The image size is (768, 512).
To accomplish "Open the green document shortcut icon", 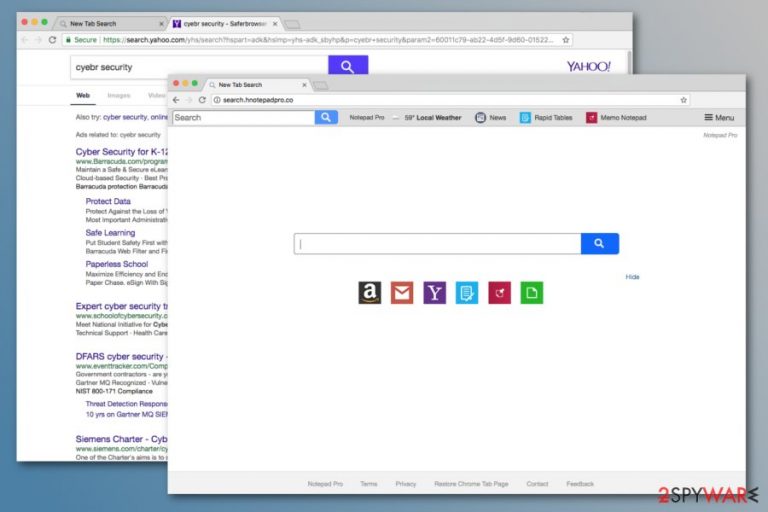I will 532,293.
